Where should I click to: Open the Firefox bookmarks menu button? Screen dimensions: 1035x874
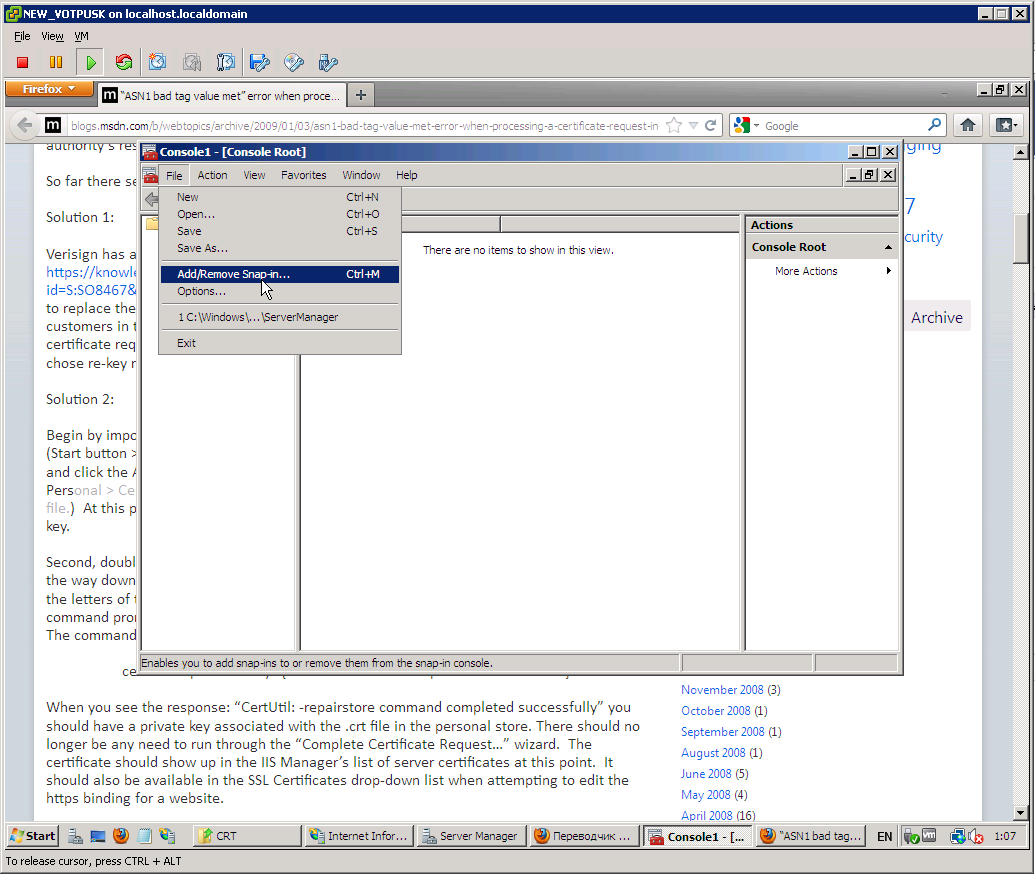1006,125
